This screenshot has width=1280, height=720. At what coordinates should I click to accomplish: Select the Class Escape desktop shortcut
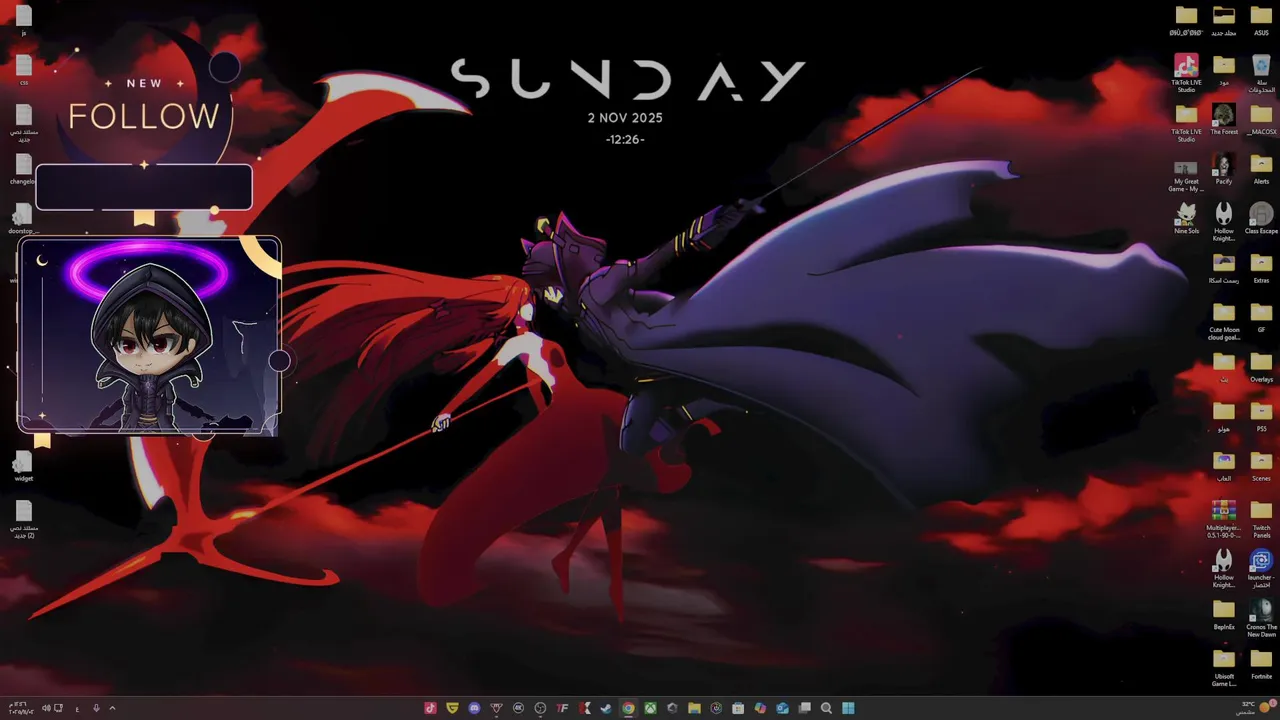[x=1261, y=218]
